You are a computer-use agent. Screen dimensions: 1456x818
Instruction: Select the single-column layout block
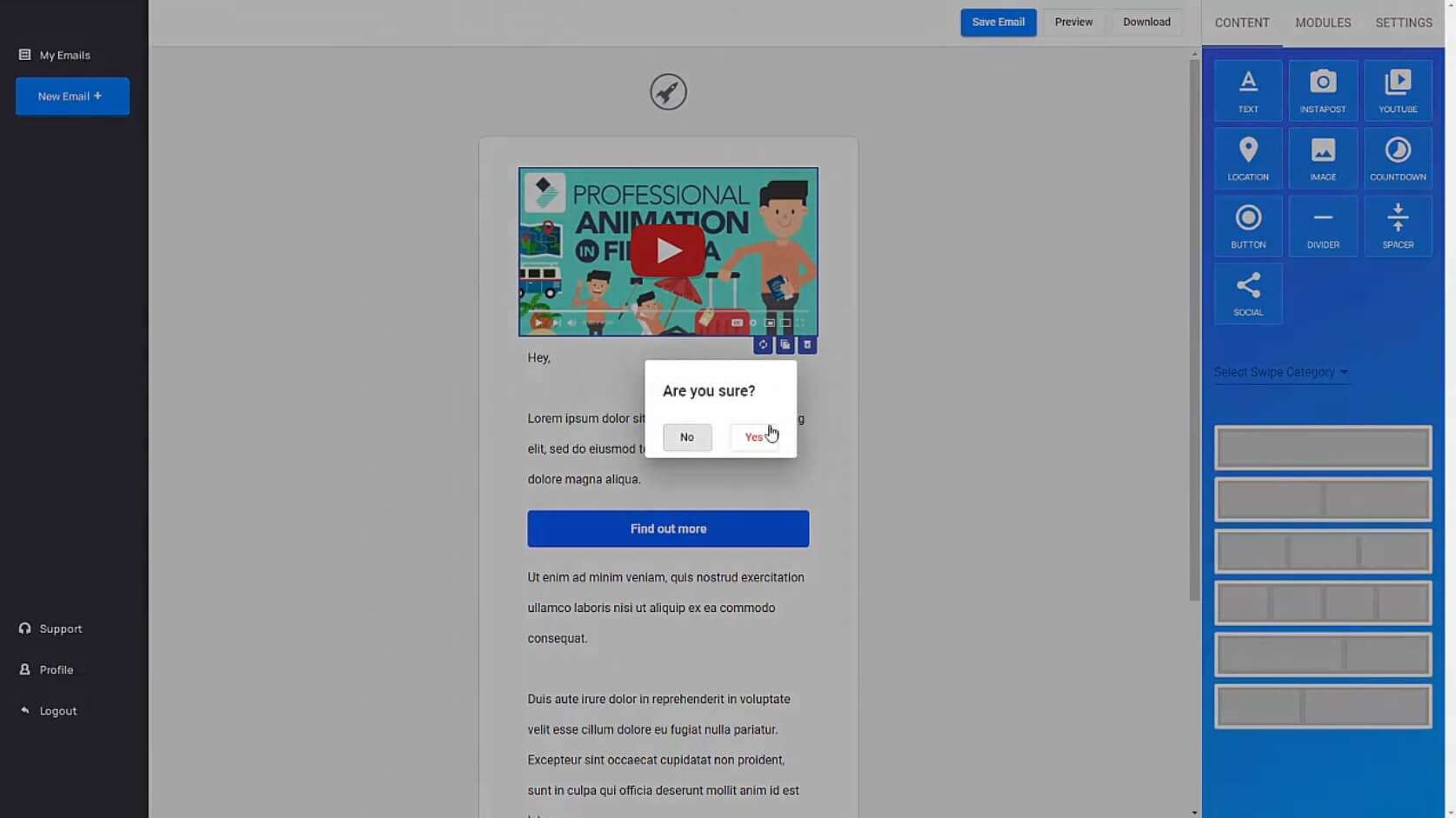pos(1323,448)
